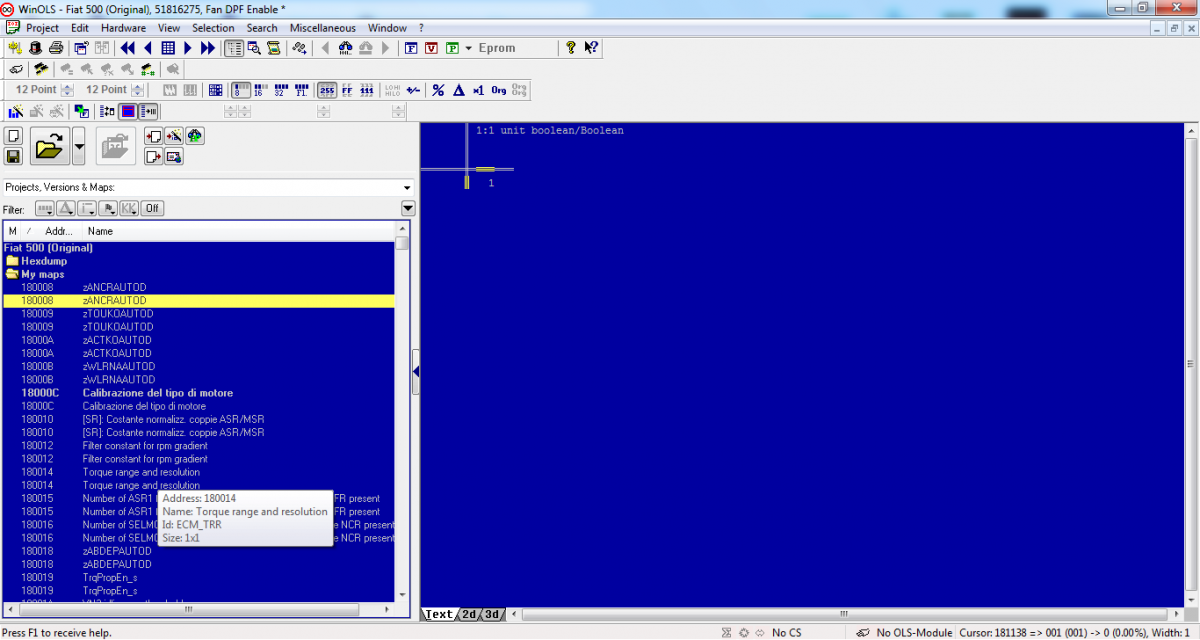Click the M column header
The image size is (1200, 640).
click(x=12, y=231)
